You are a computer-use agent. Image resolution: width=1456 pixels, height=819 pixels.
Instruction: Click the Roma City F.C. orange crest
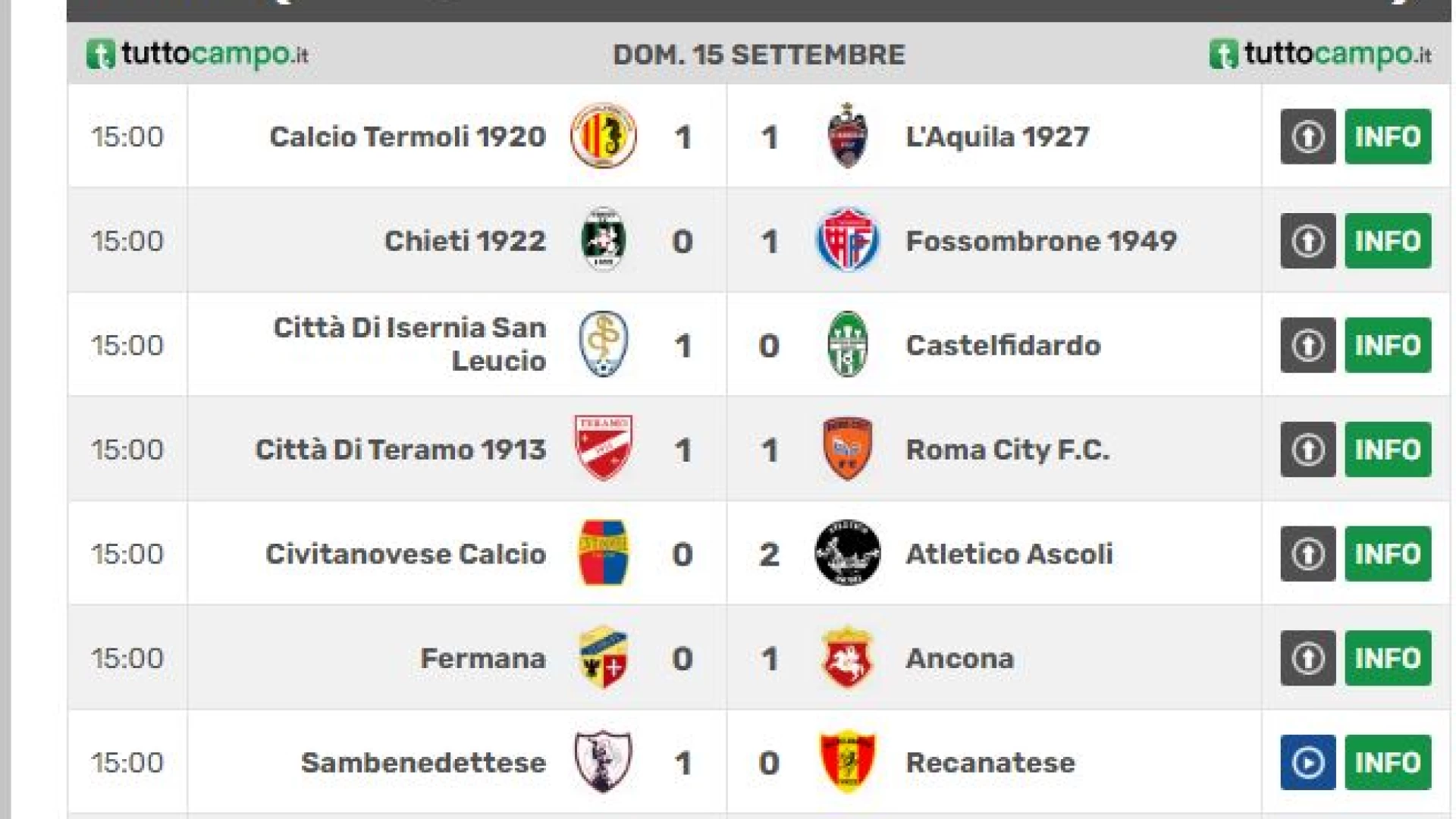(x=847, y=449)
